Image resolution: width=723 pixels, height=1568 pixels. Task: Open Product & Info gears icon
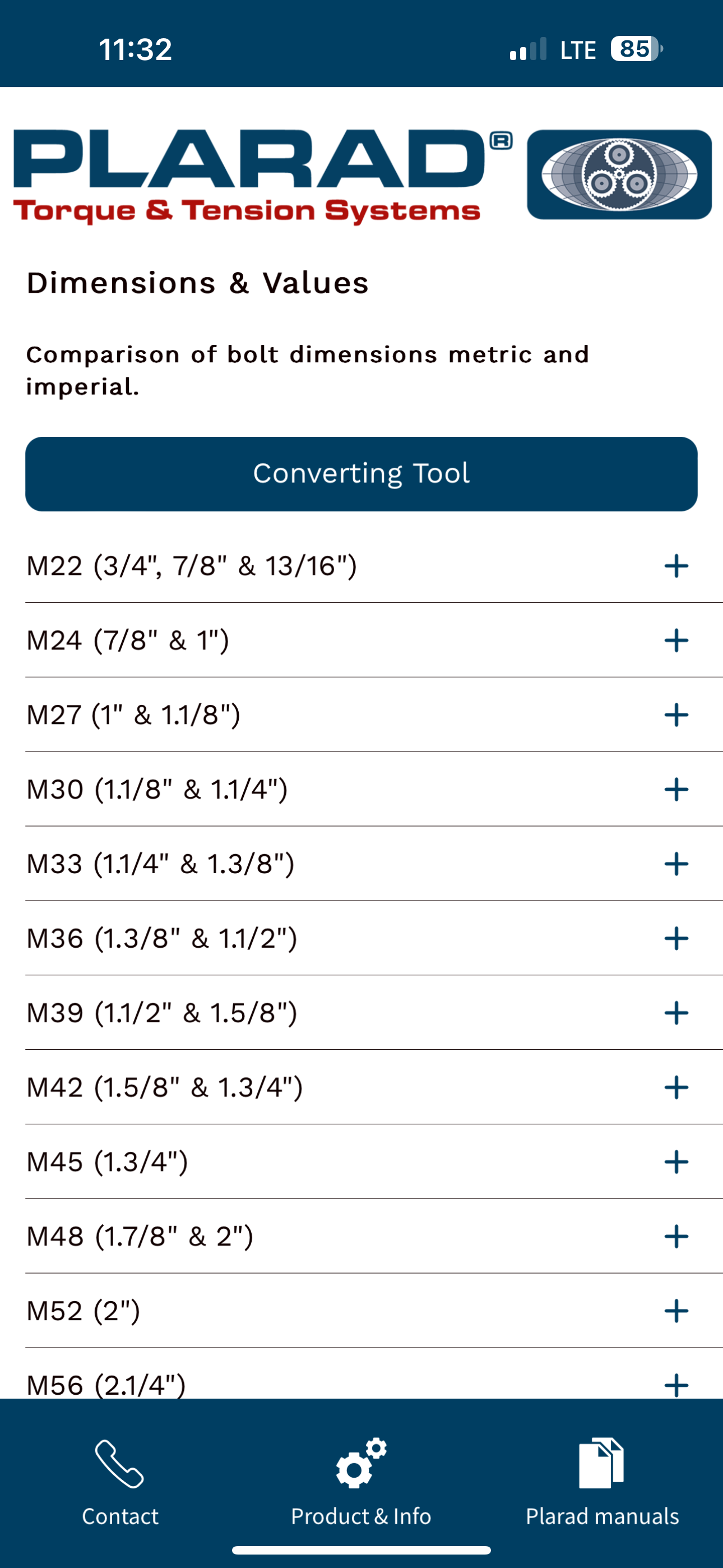pyautogui.click(x=361, y=1463)
